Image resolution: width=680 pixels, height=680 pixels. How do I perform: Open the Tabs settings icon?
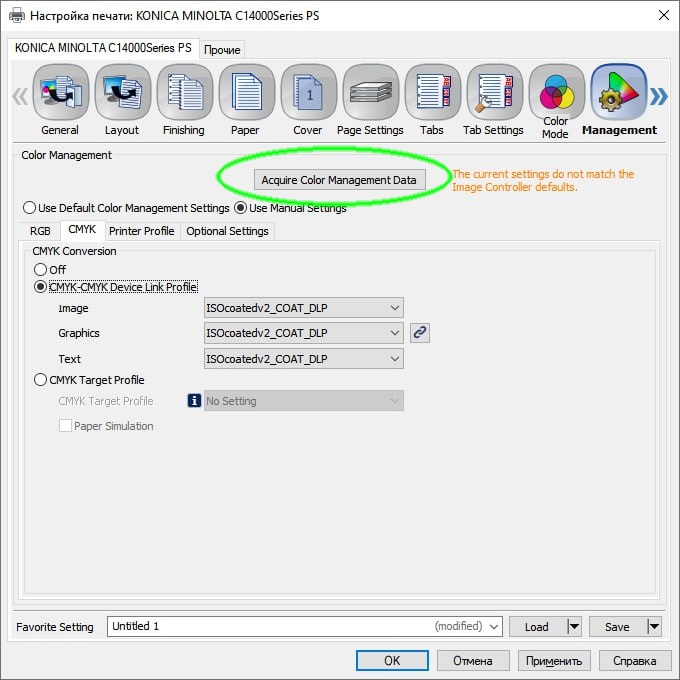[433, 92]
